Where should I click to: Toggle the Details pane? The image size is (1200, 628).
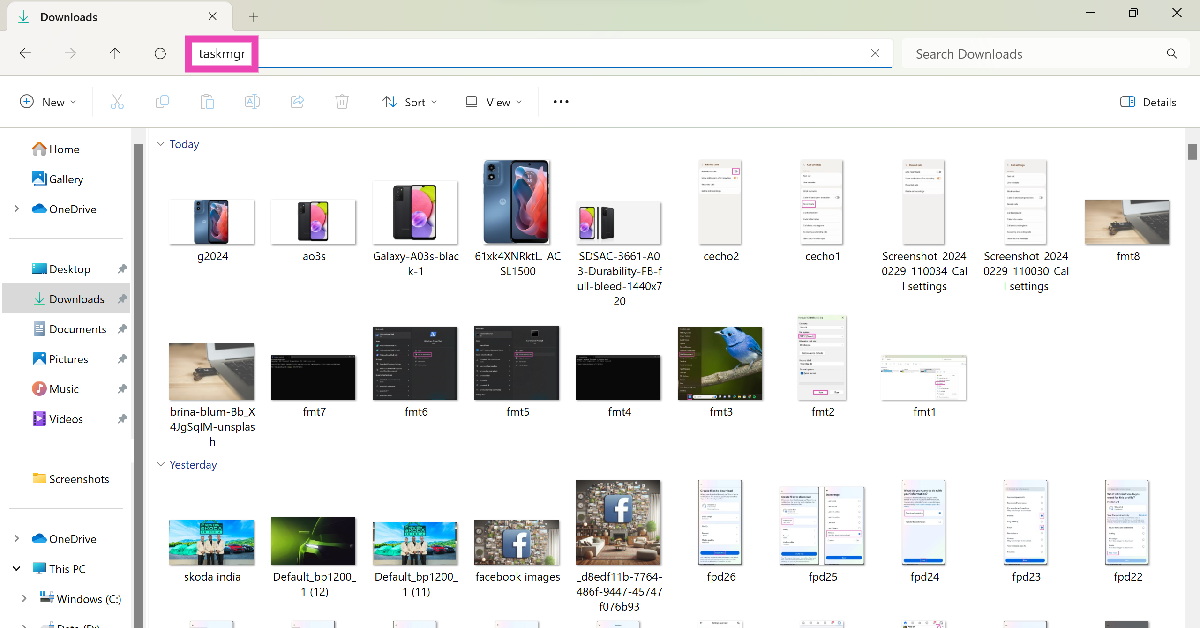1148,102
